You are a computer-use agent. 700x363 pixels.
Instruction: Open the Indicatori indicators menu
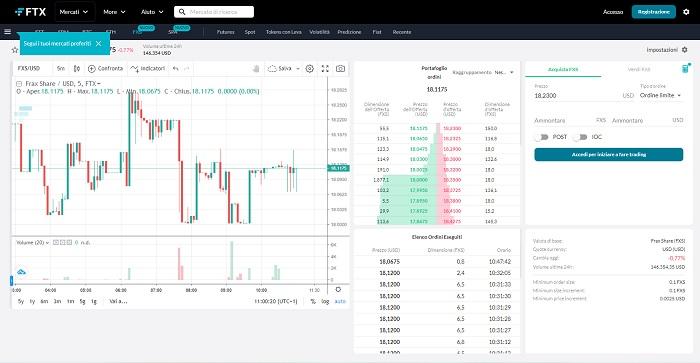[x=148, y=68]
